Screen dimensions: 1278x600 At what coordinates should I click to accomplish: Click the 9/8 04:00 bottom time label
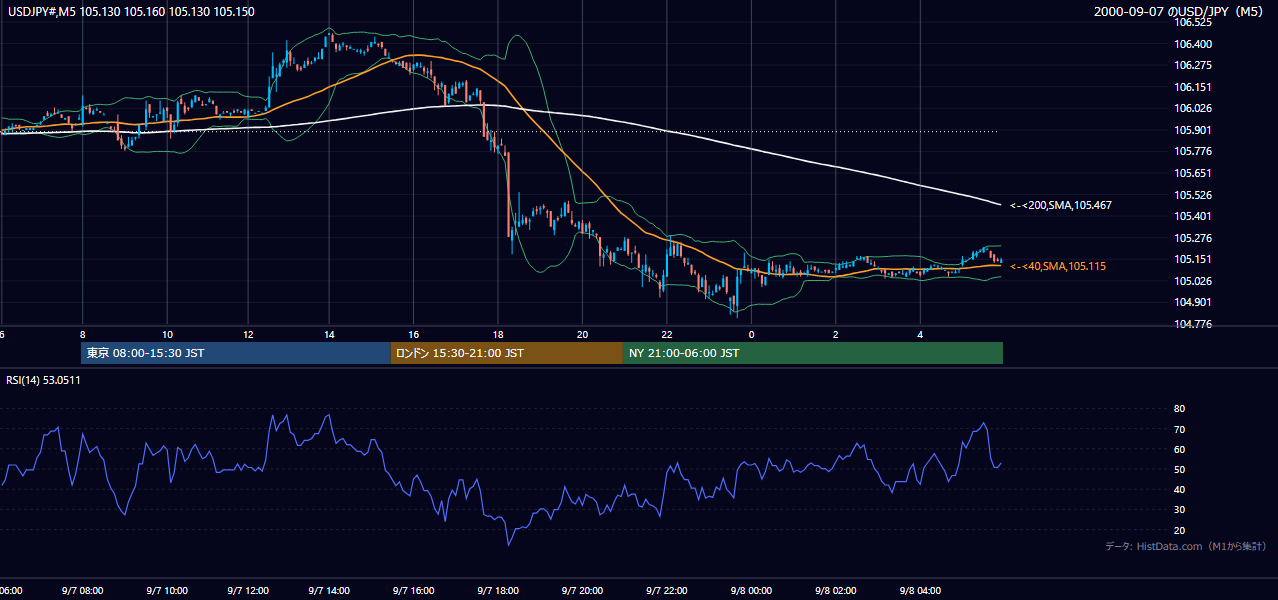point(920,591)
